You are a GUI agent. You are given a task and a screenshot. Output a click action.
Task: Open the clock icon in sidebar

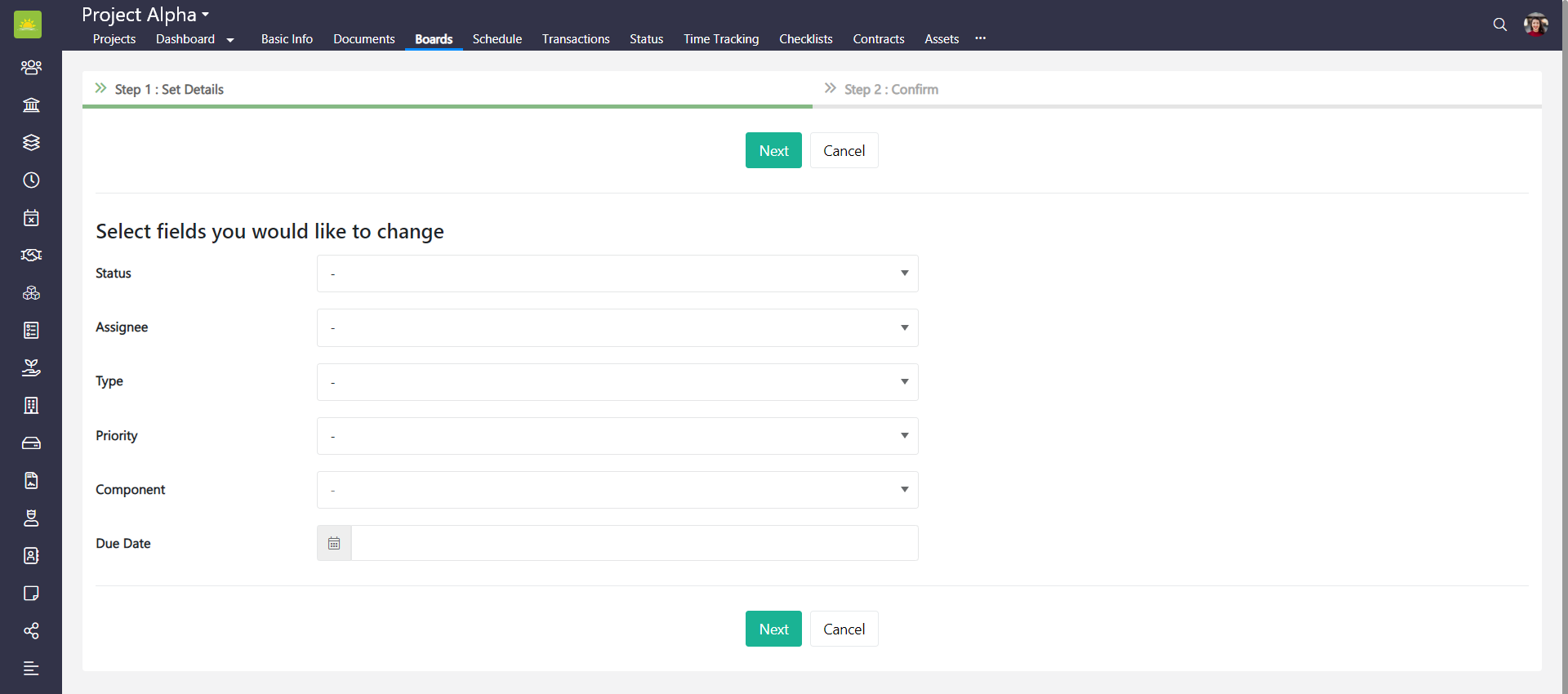pyautogui.click(x=31, y=180)
